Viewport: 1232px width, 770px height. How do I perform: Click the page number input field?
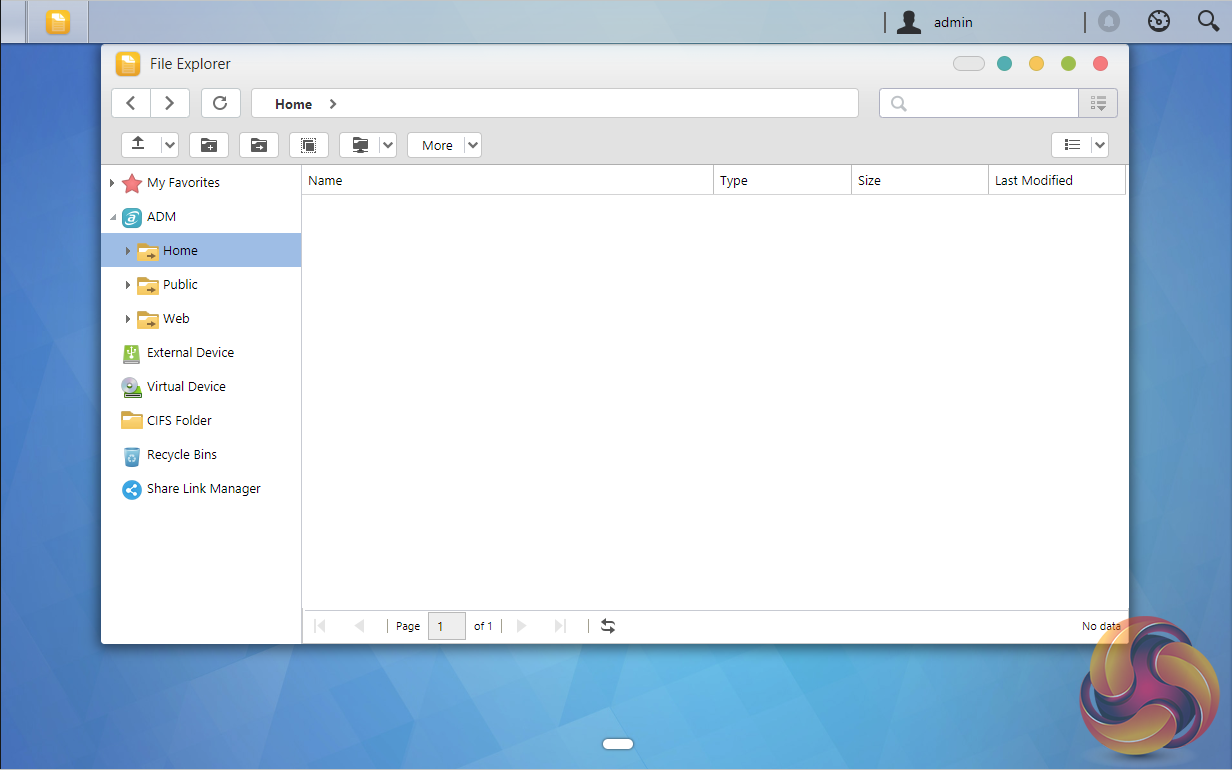[446, 626]
